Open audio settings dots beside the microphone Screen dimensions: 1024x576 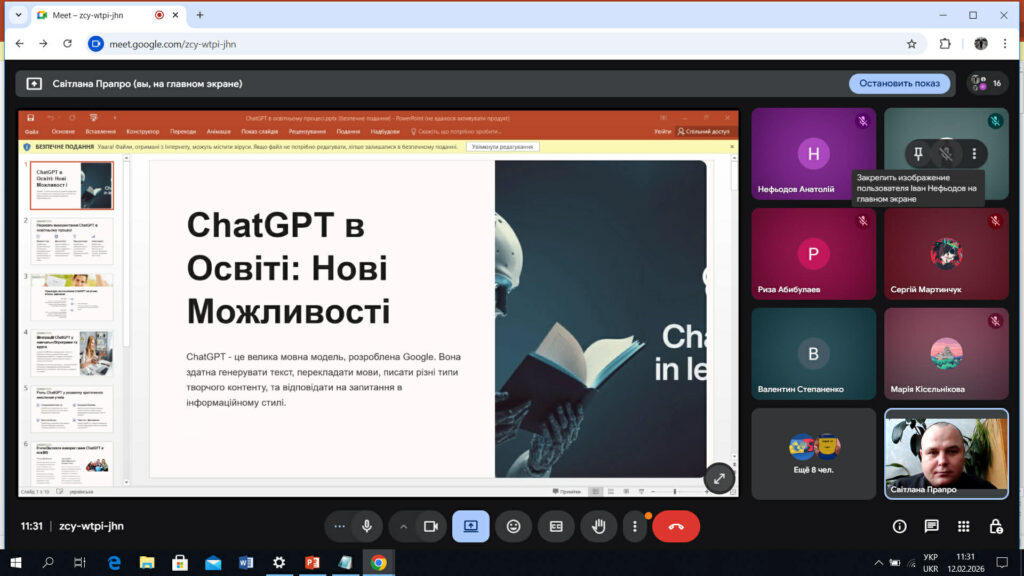click(340, 526)
